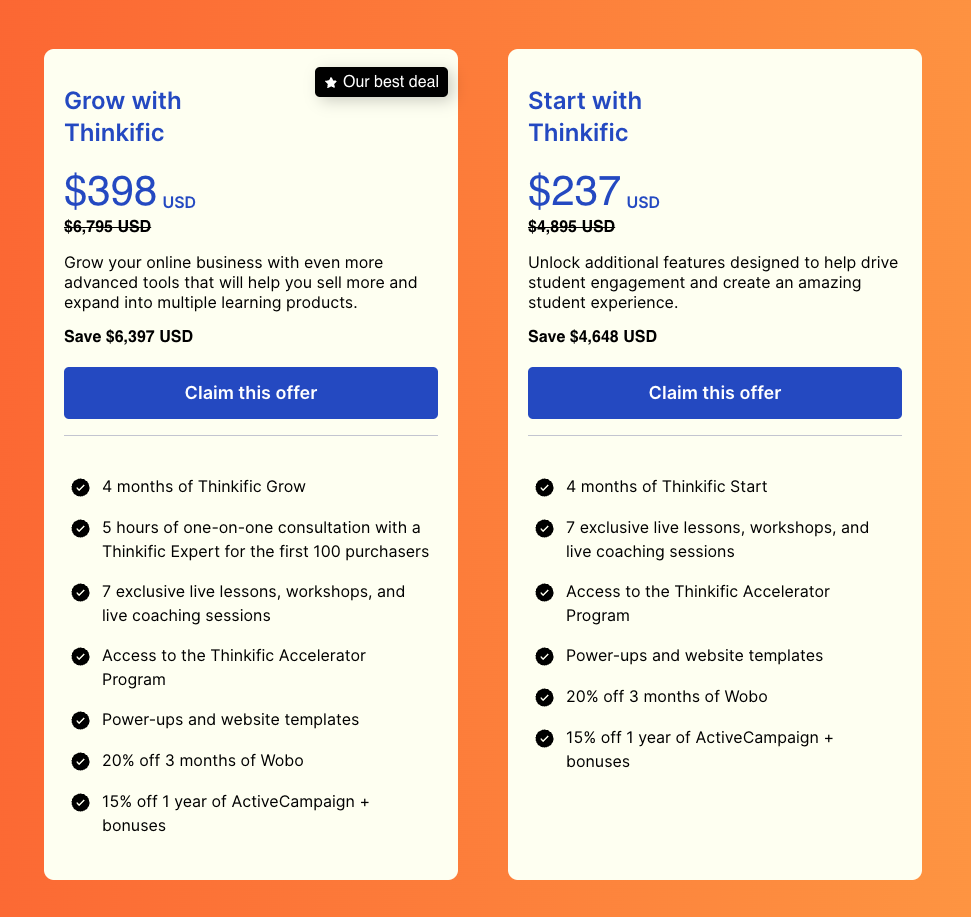Click checkmark beside Grow plan Accelerator Program
Image resolution: width=971 pixels, height=917 pixels.
pyautogui.click(x=81, y=656)
